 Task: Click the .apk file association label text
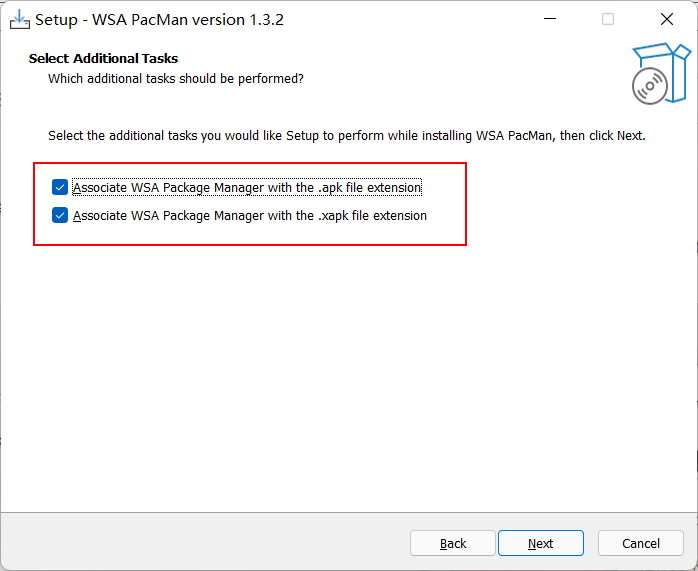pyautogui.click(x=247, y=187)
